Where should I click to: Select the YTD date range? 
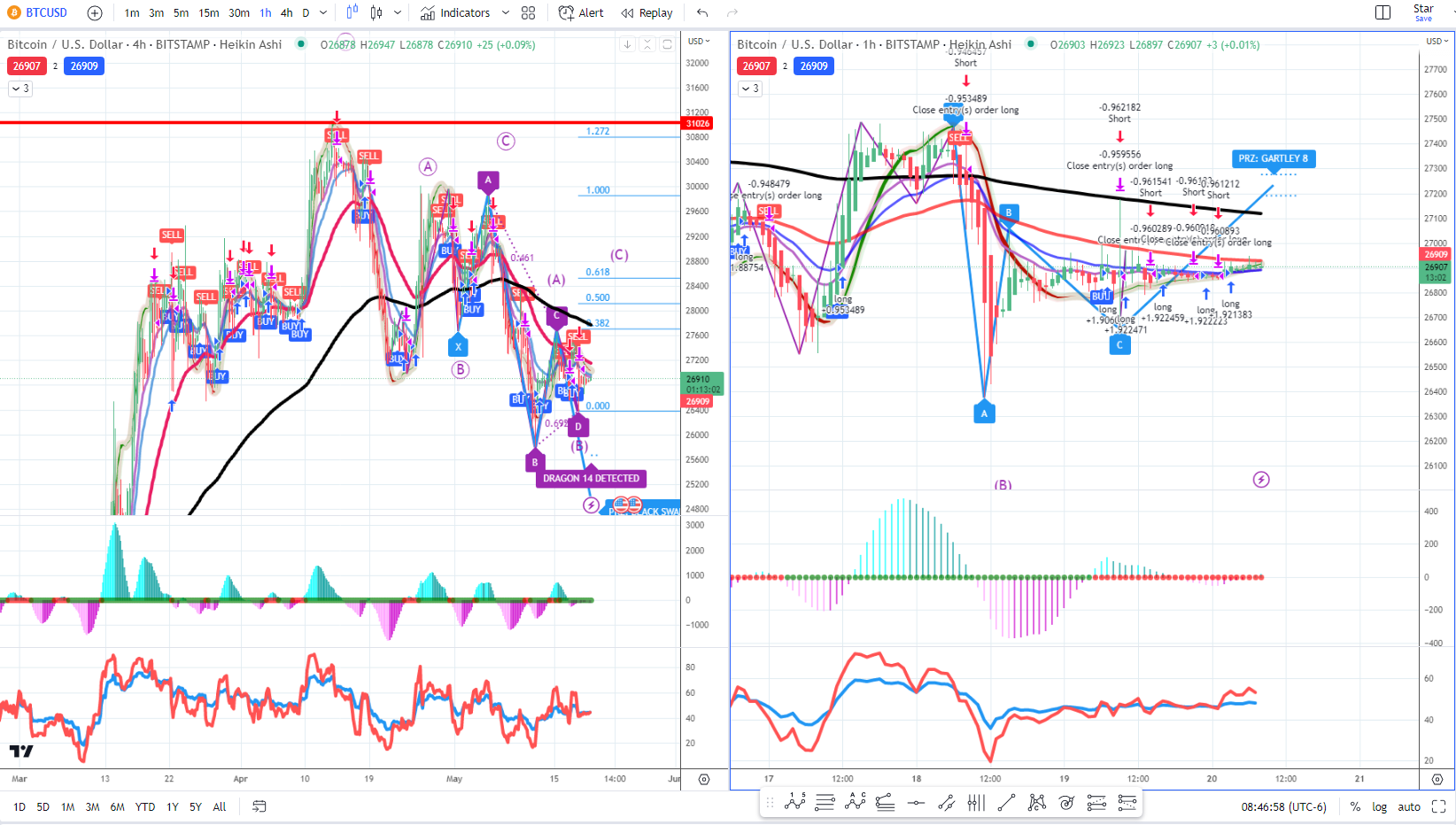click(145, 806)
